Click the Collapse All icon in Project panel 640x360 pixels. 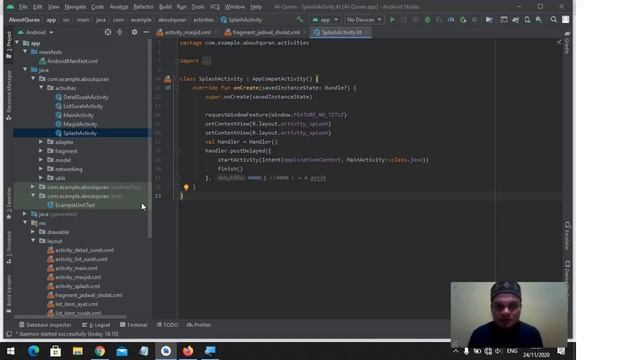point(120,32)
